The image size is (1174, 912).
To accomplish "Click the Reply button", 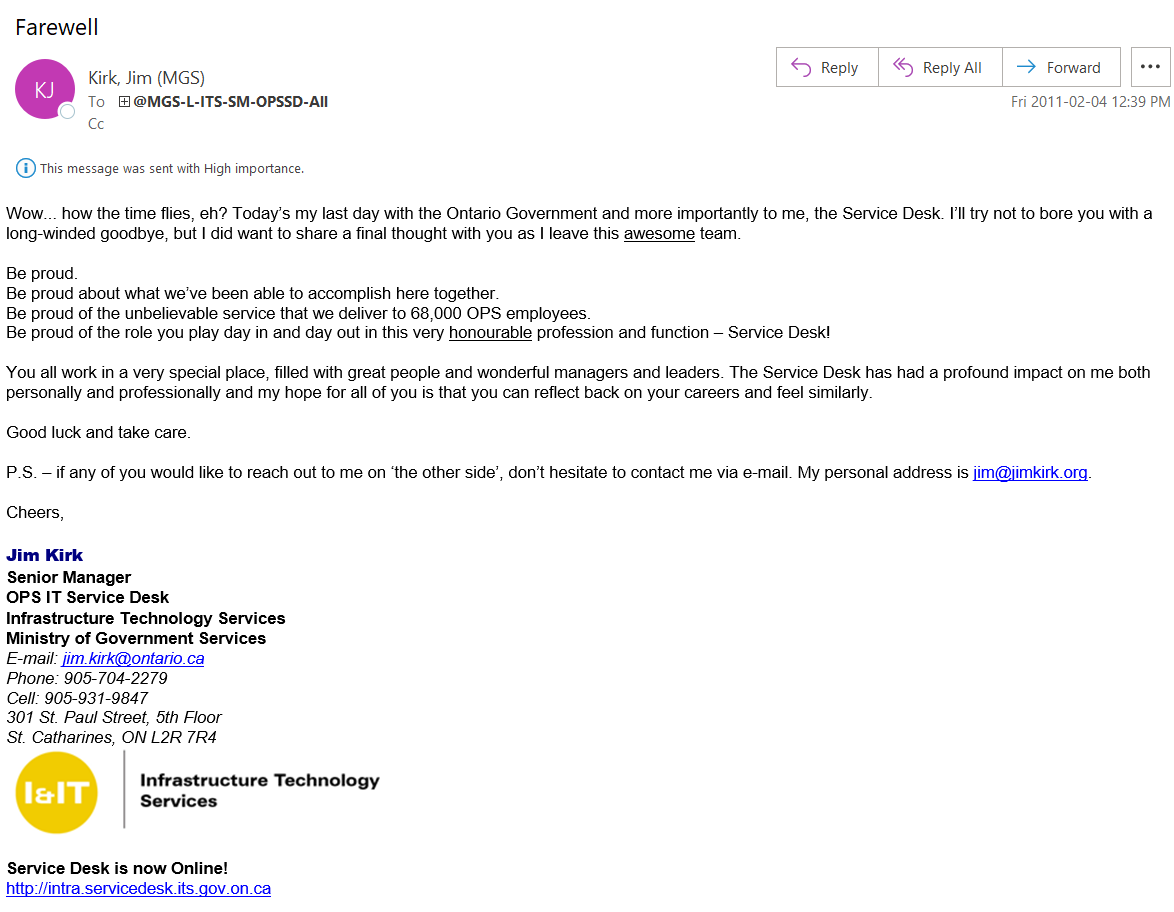I will point(826,67).
